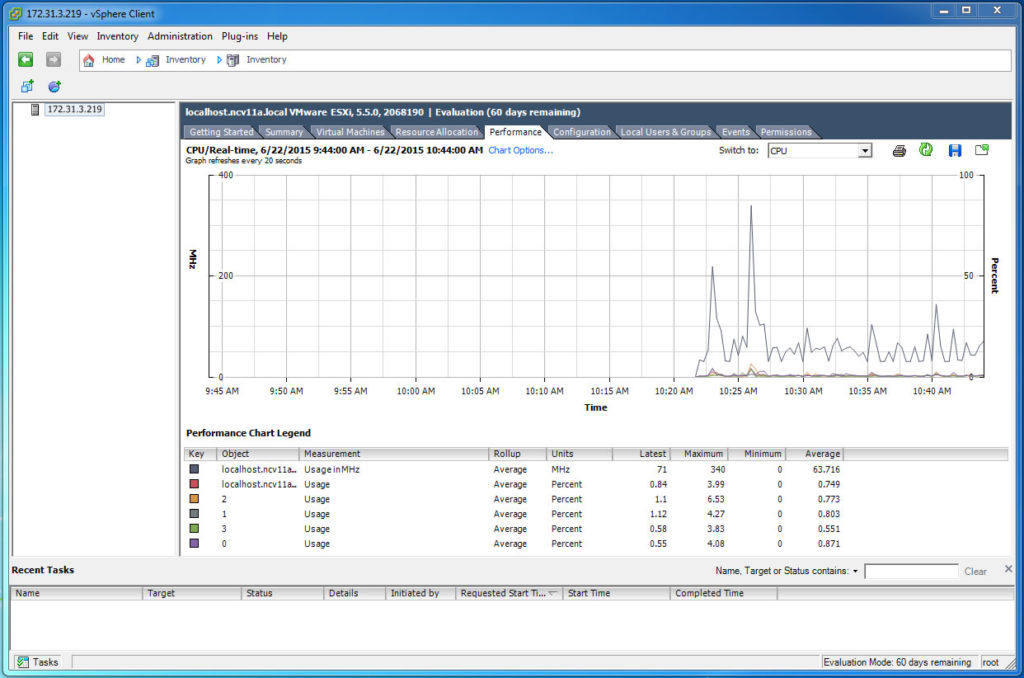Open the Inventory menu
The height and width of the screenshot is (678, 1024).
click(x=118, y=37)
